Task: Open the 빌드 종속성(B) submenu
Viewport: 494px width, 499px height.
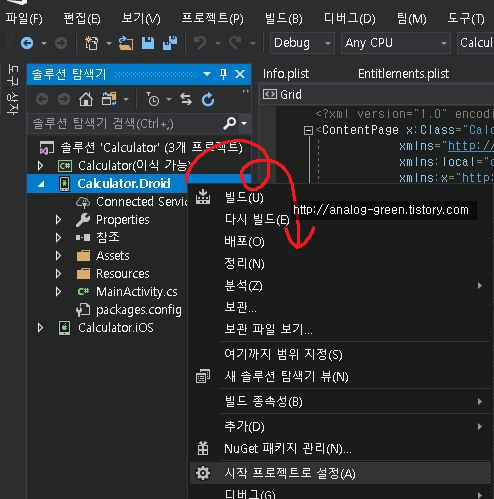Action: (340, 401)
